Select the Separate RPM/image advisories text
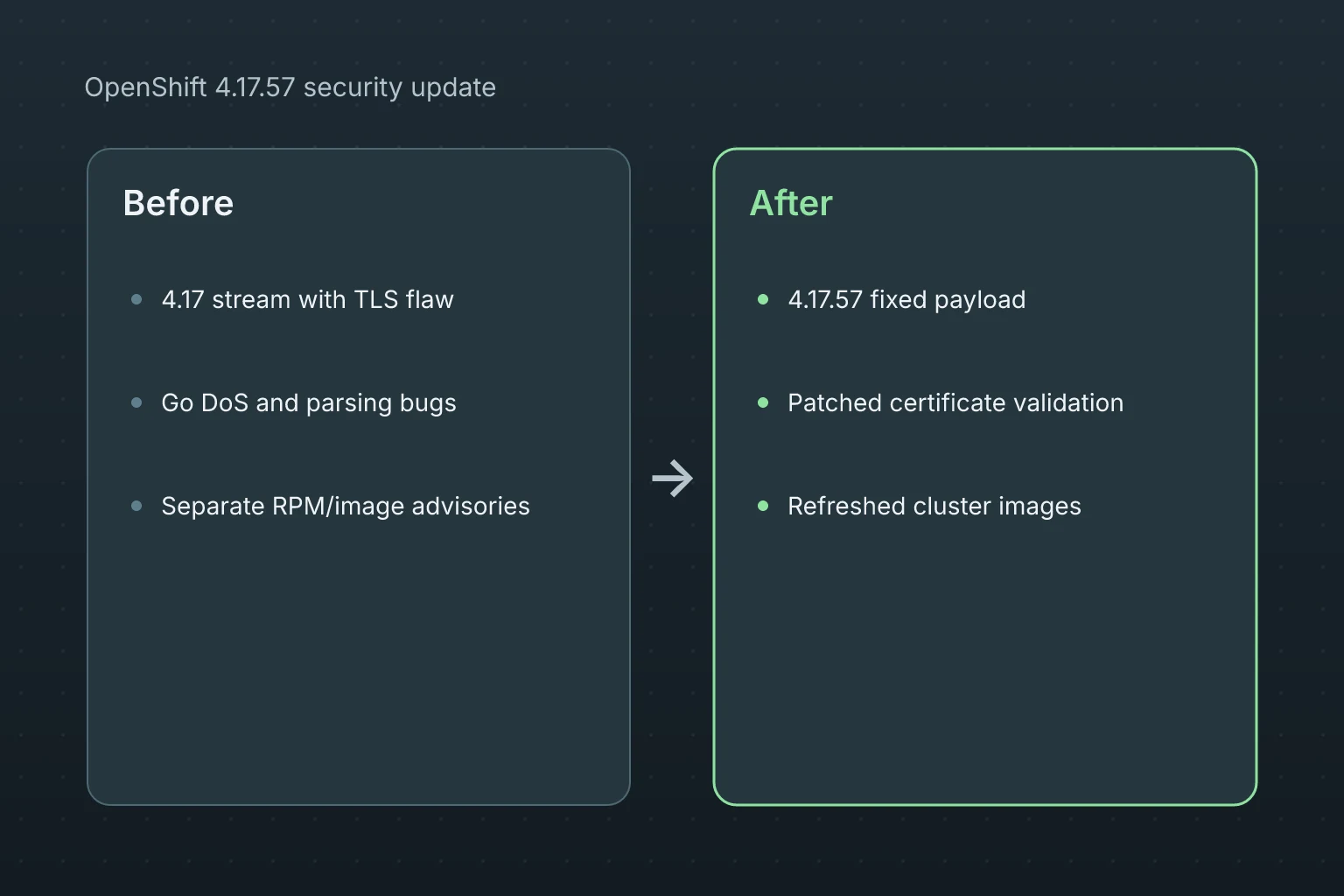The width and height of the screenshot is (1344, 896). [346, 506]
